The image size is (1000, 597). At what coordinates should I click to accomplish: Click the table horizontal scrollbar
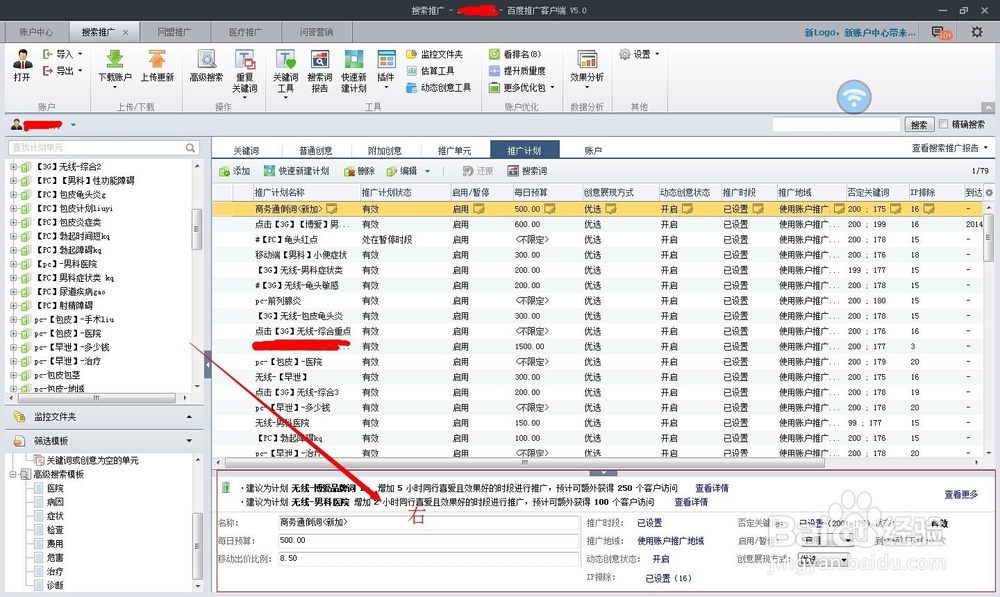tap(525, 462)
